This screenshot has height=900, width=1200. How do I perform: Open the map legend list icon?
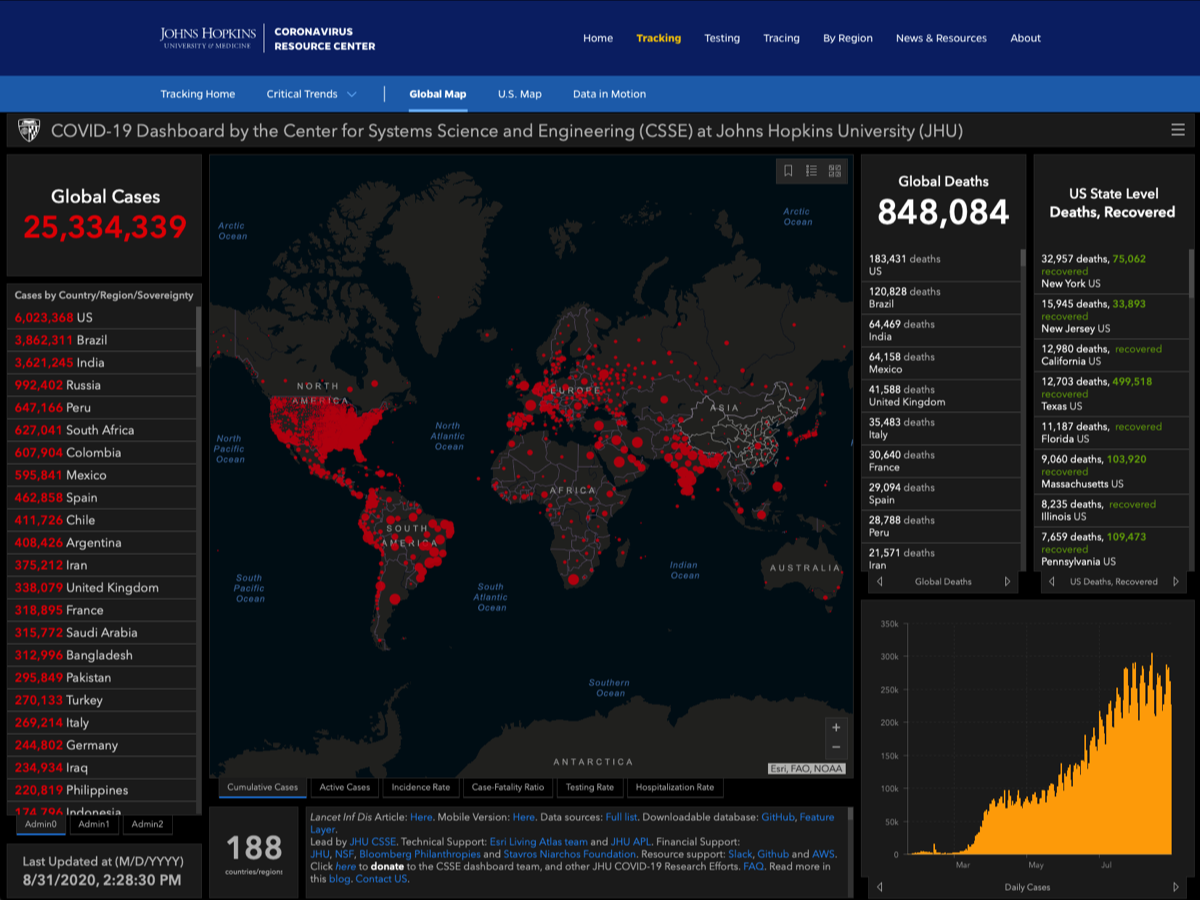coord(812,171)
